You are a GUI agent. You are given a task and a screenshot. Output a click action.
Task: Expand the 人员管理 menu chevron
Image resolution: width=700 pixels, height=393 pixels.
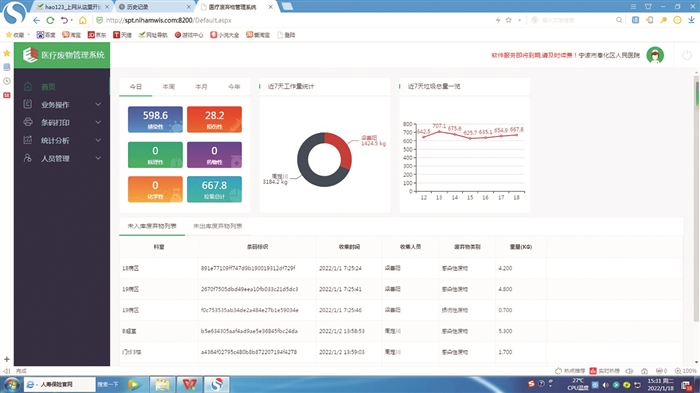98,158
